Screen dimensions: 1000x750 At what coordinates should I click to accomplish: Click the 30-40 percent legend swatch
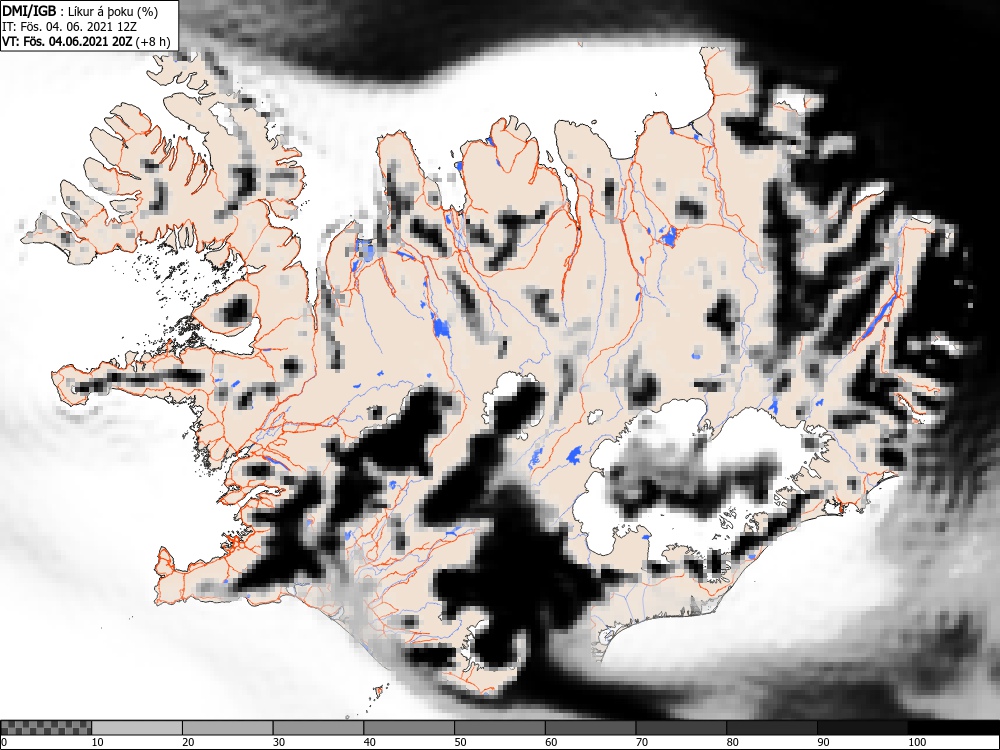tap(318, 728)
